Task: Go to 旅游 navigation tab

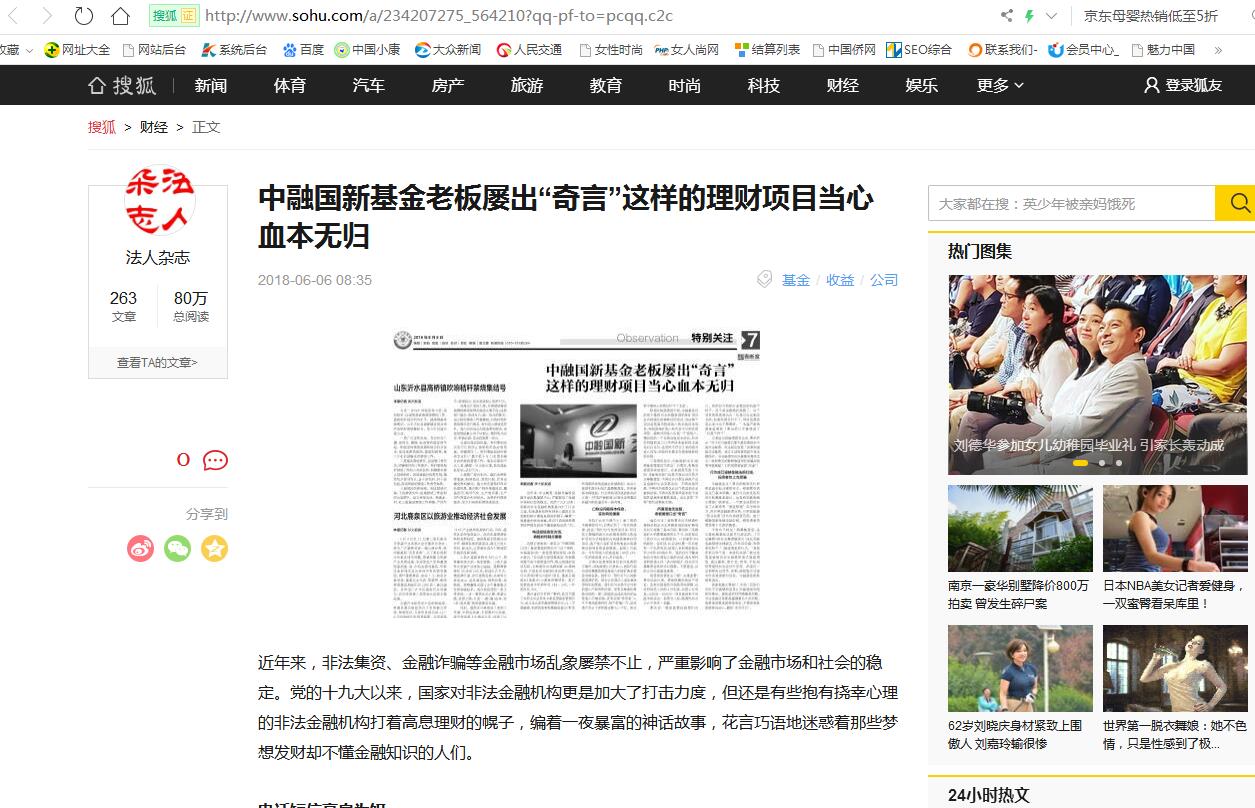Action: coord(527,86)
